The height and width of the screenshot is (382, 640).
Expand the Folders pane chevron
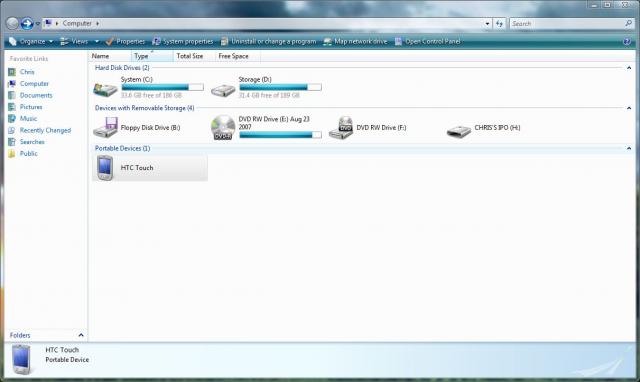point(81,335)
